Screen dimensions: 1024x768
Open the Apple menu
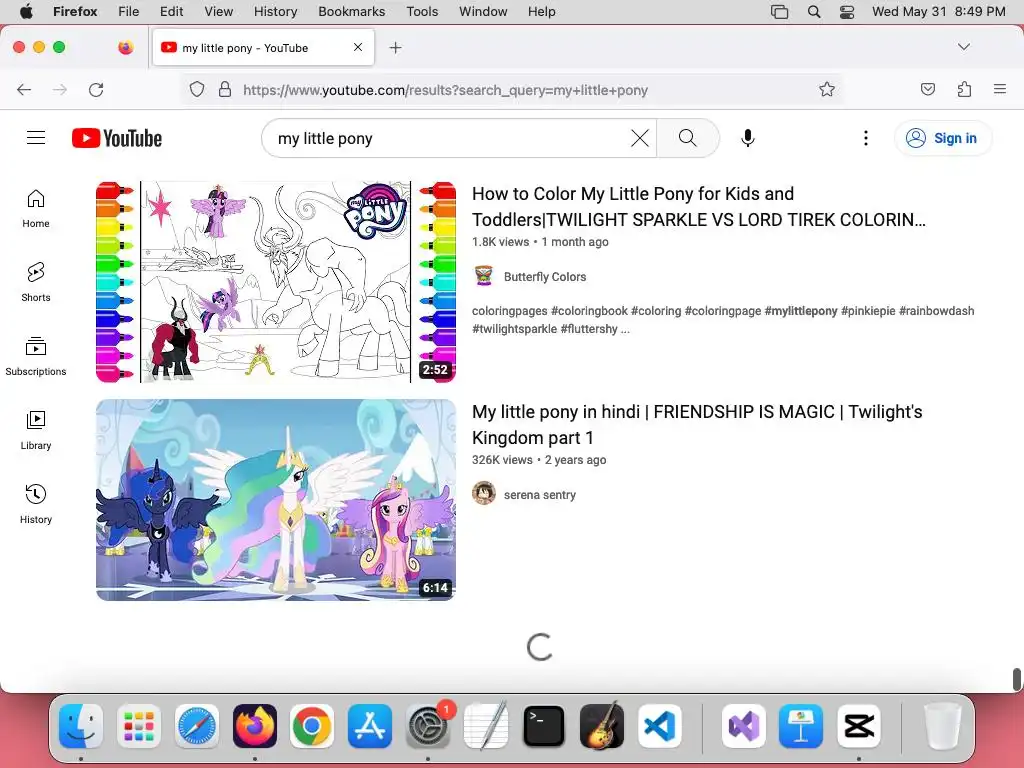(26, 12)
